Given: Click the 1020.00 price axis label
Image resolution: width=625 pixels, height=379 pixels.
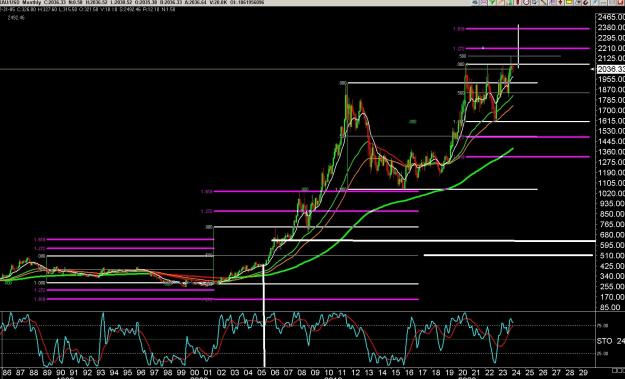Looking at the screenshot, I should click(x=611, y=193).
